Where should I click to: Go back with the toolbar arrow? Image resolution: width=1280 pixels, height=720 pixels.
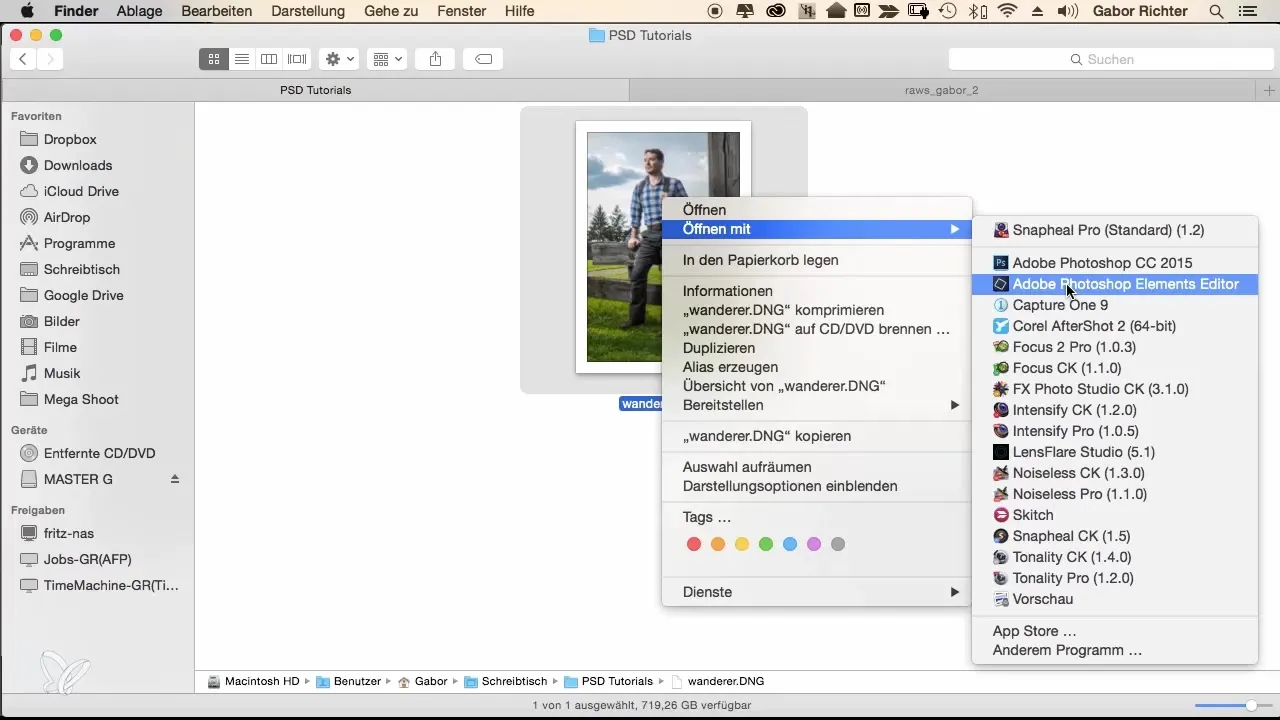pyautogui.click(x=23, y=59)
